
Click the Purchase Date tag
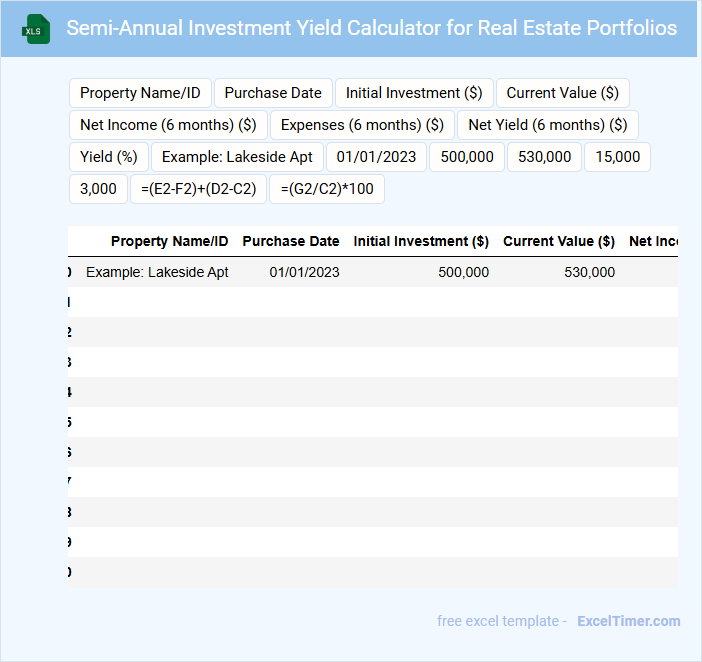(x=273, y=93)
